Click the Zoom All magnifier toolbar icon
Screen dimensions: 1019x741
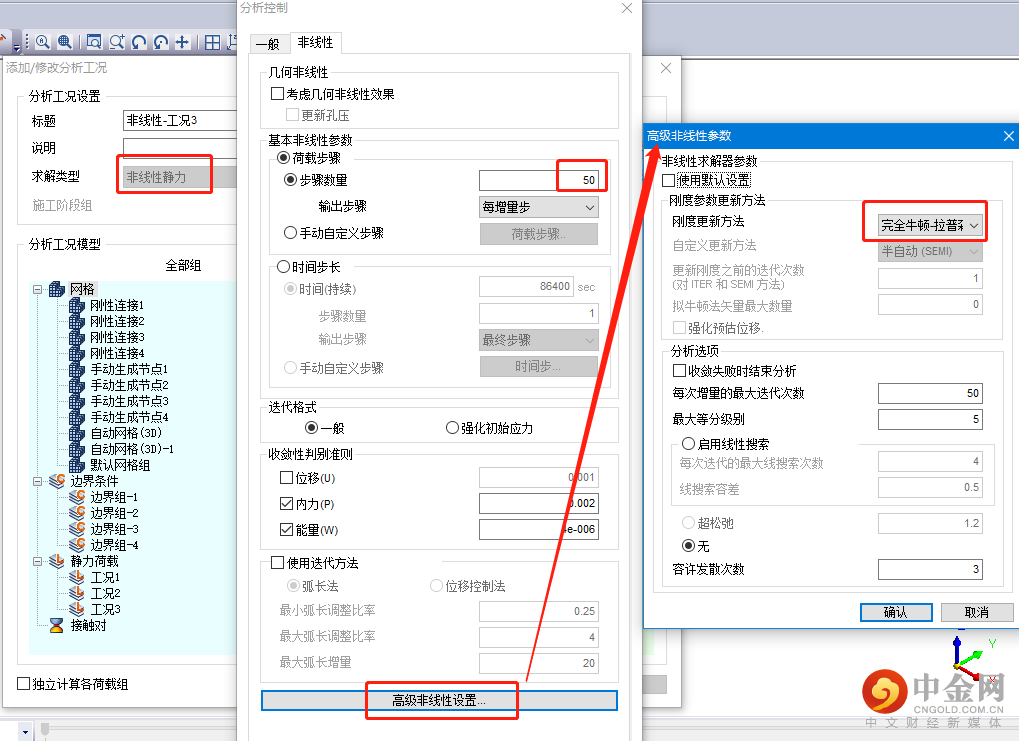(43, 42)
